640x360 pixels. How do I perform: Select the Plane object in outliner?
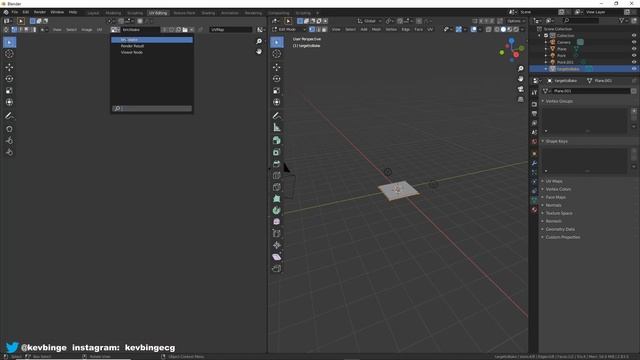pyautogui.click(x=562, y=49)
